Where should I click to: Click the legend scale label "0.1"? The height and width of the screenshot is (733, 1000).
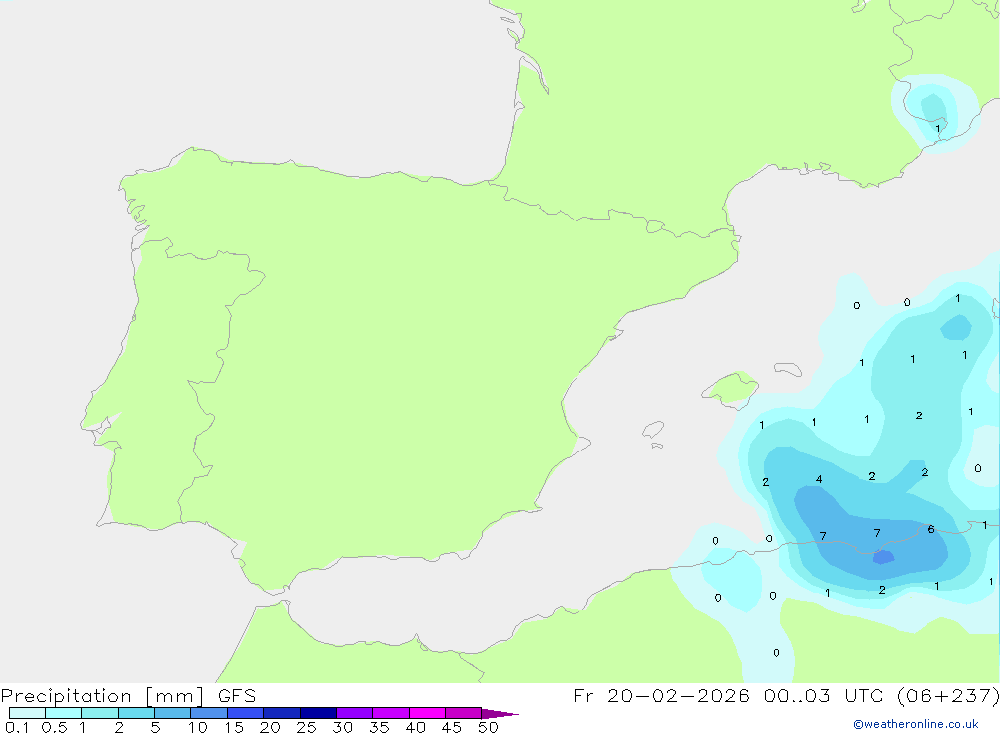point(17,727)
